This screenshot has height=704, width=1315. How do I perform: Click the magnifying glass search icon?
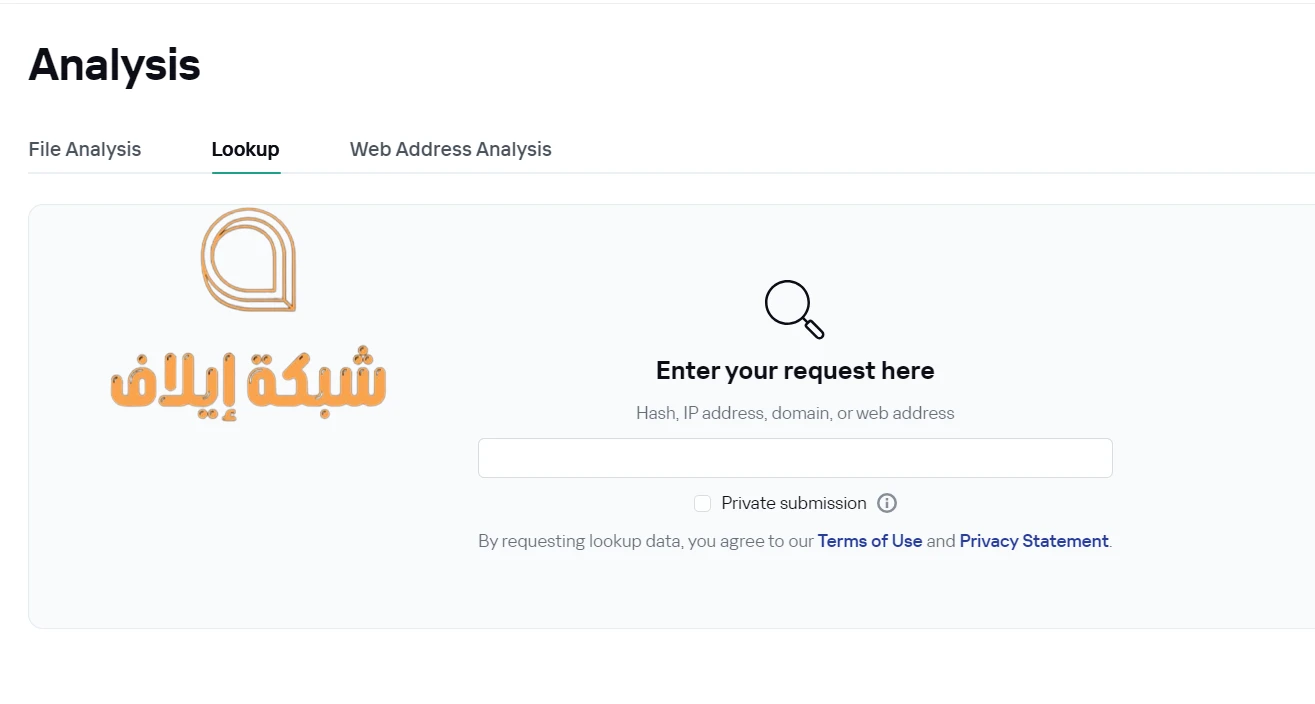pos(795,310)
